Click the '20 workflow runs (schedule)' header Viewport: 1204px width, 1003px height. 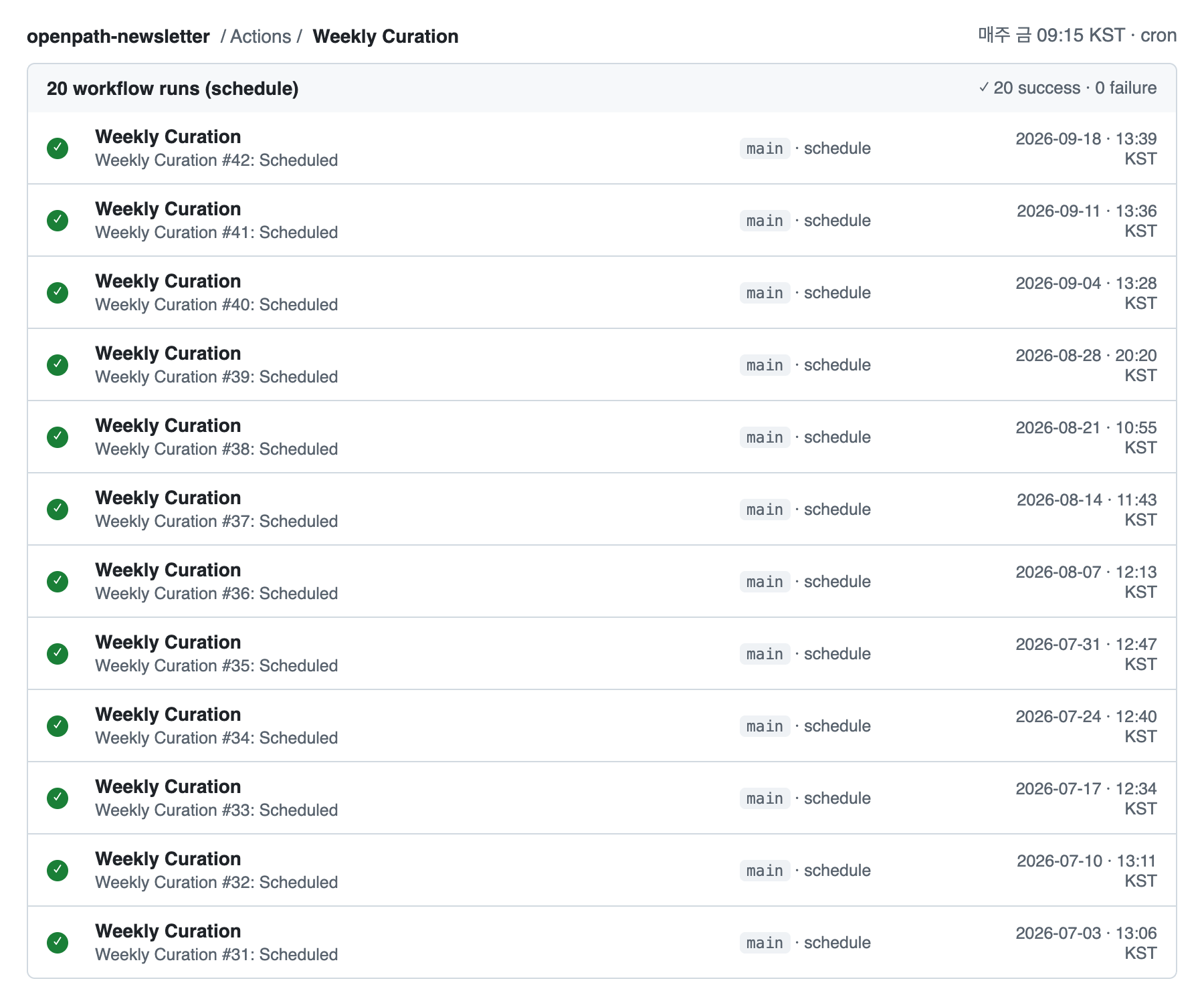coord(173,88)
